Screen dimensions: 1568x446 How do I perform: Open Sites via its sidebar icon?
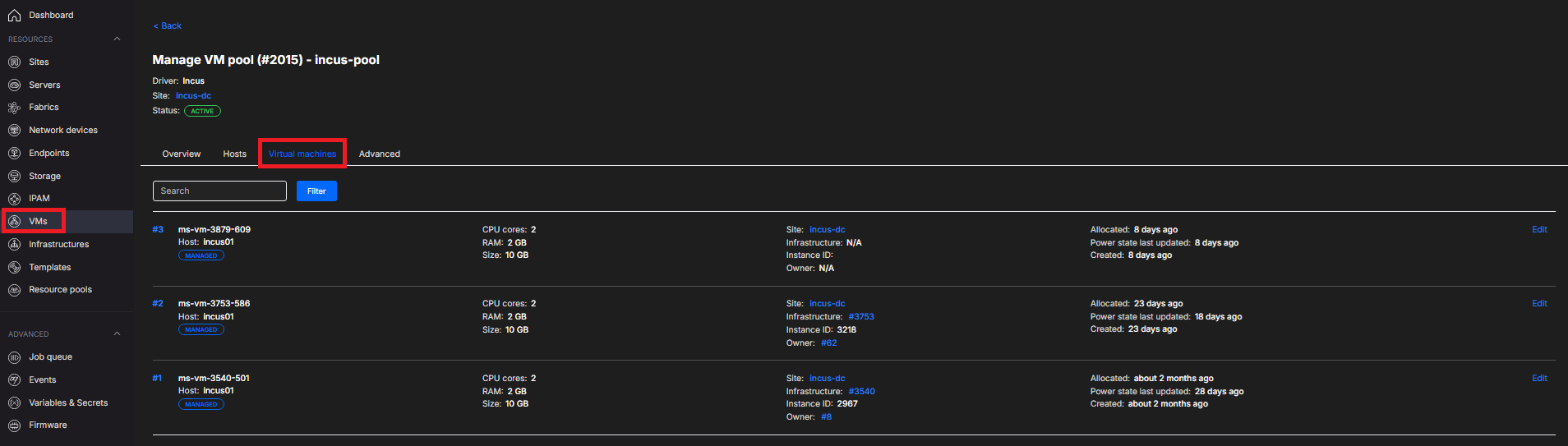coord(14,62)
